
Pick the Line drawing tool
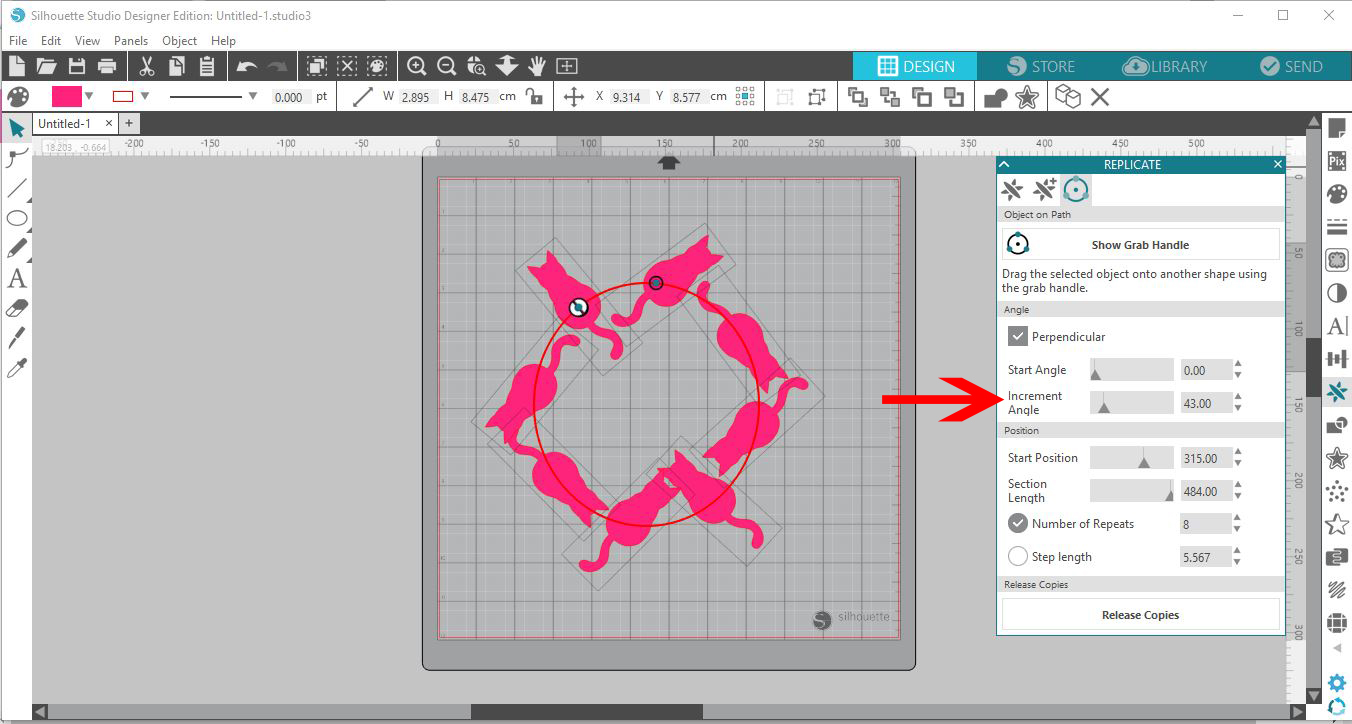coord(16,188)
